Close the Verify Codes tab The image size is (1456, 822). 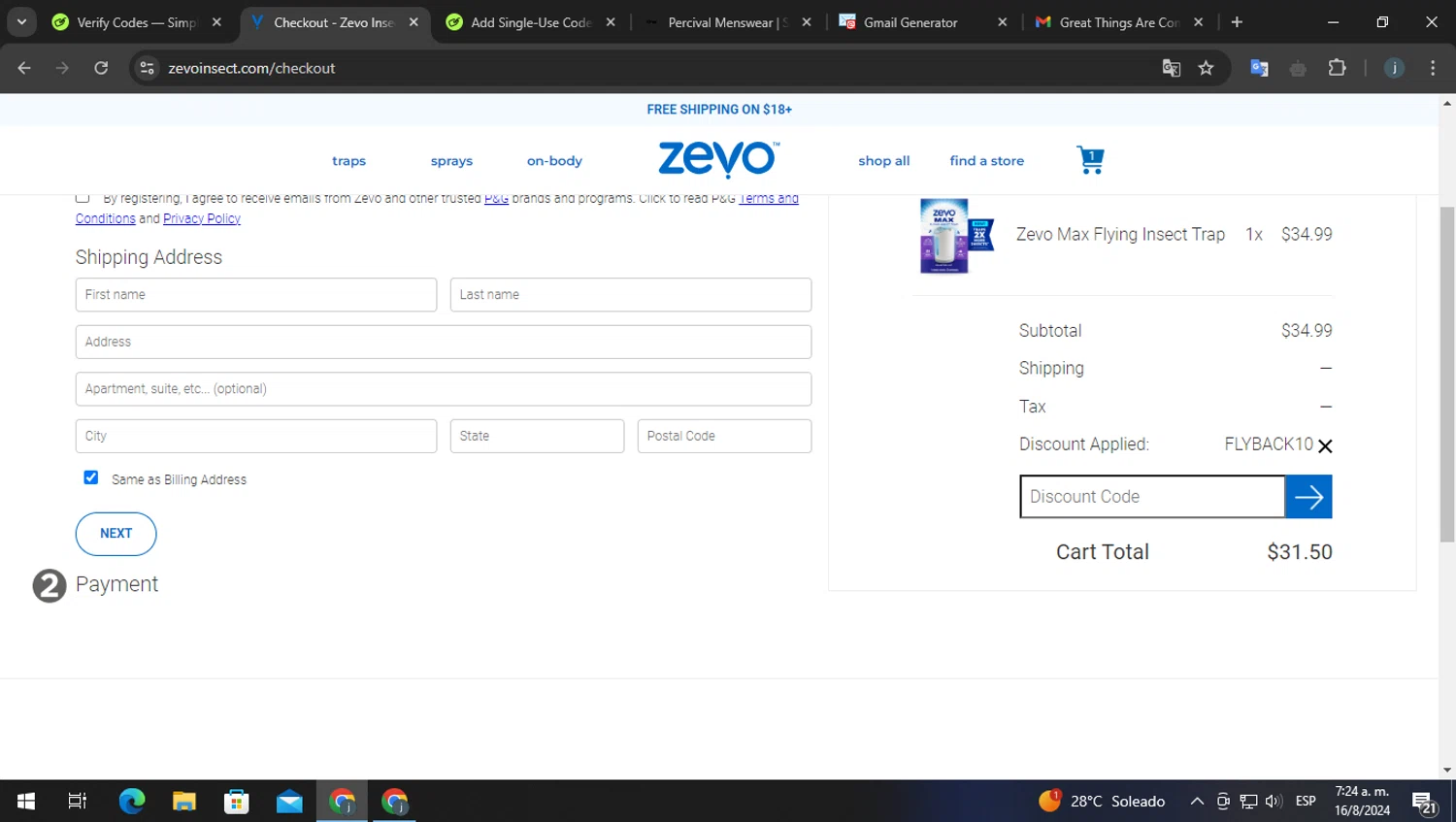point(216,22)
